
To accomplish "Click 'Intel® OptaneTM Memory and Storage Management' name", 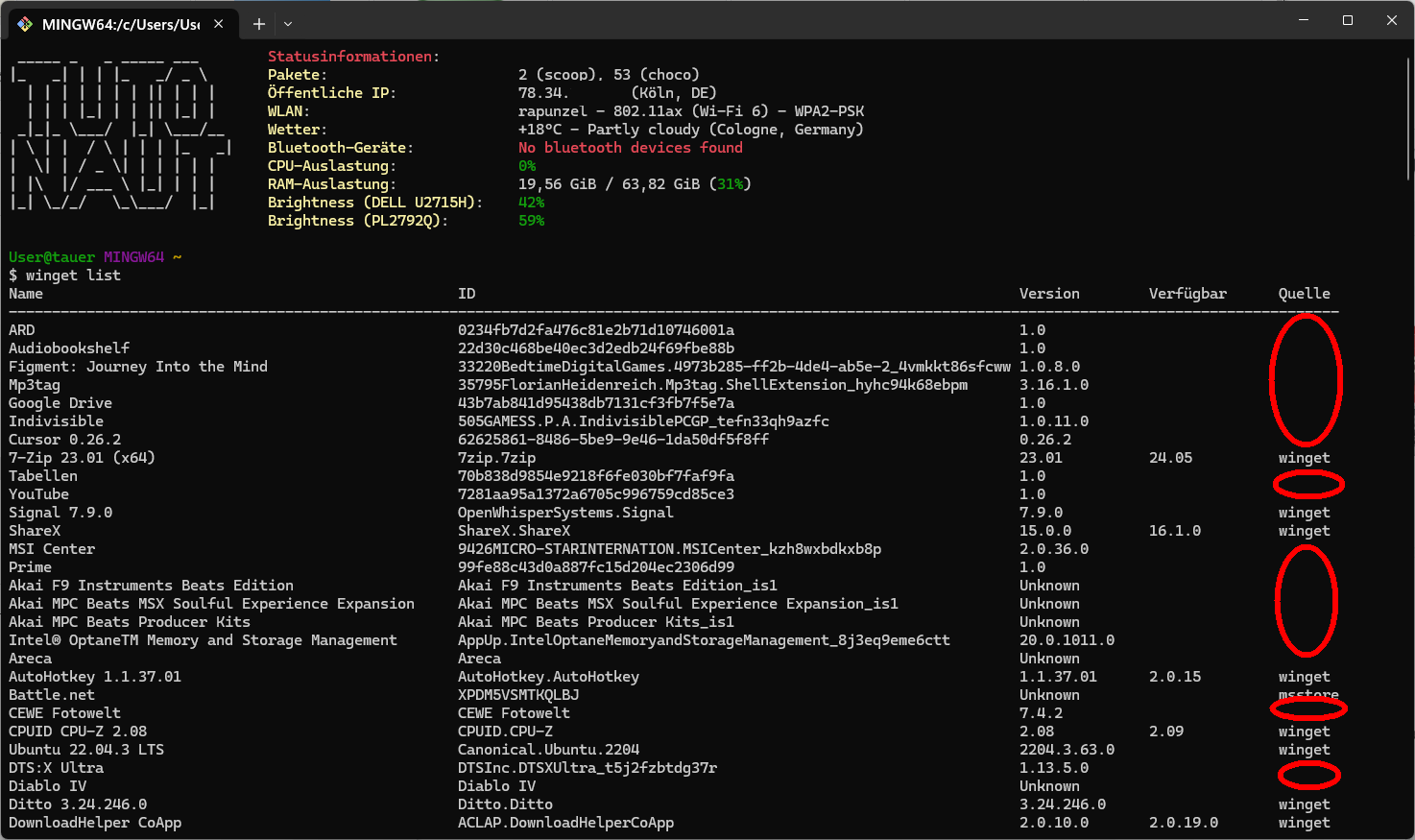I will (x=203, y=640).
